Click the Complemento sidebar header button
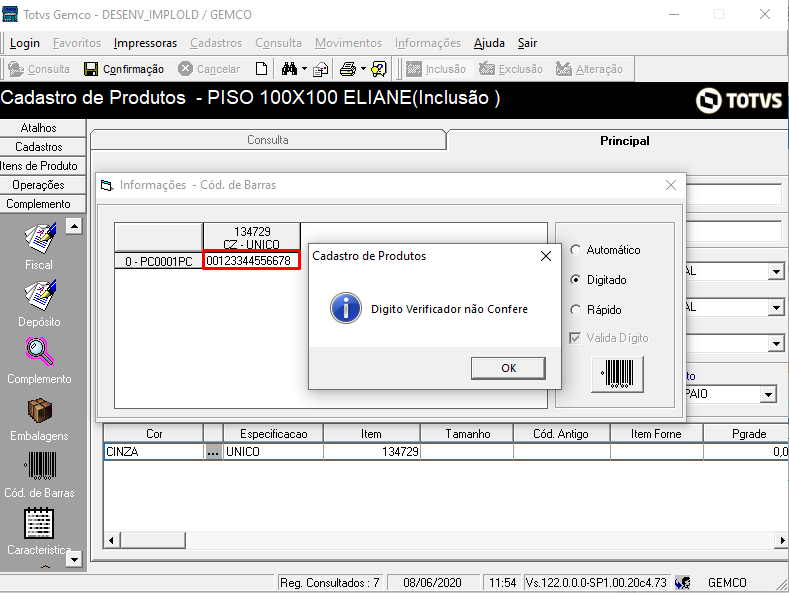 pos(43,204)
